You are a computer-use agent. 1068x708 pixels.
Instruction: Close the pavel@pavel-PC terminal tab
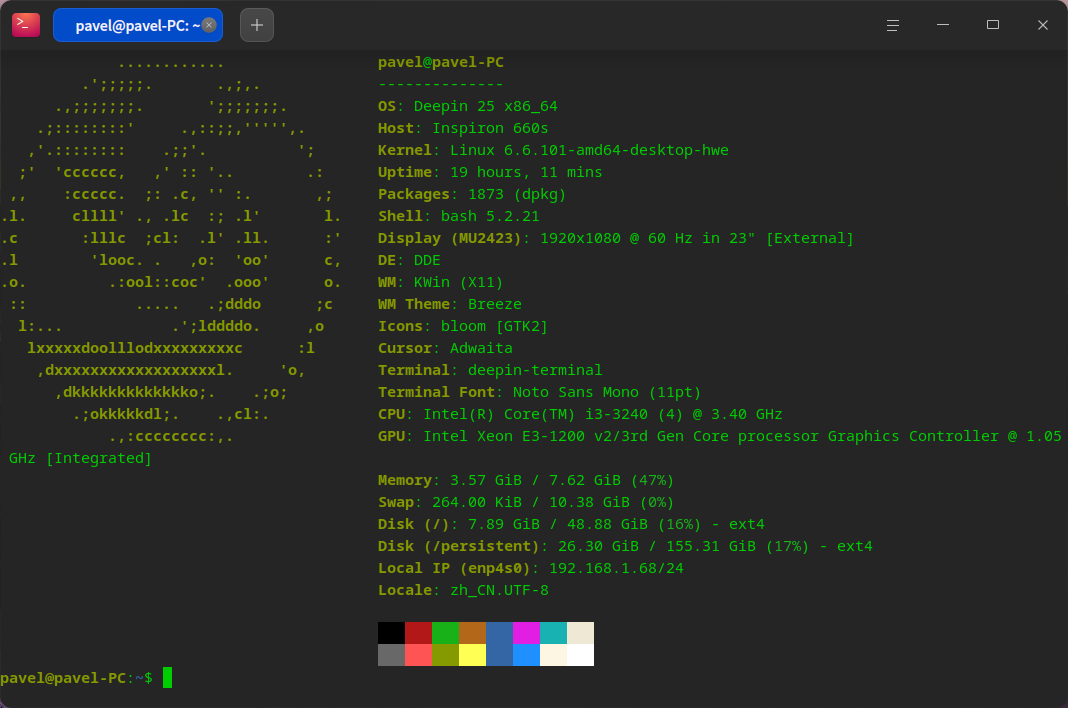[x=210, y=25]
